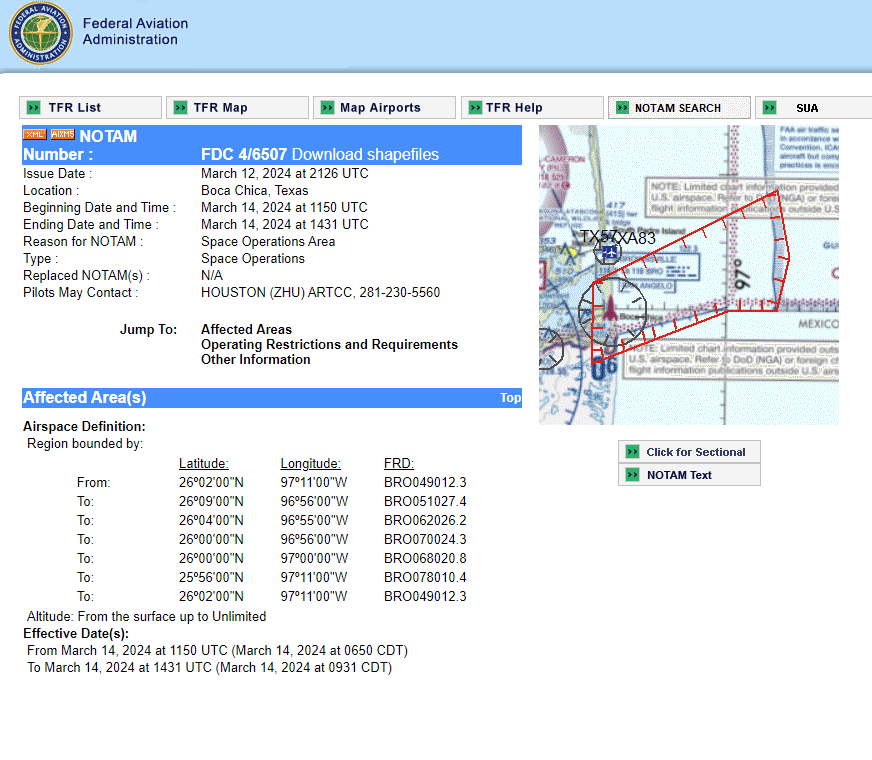Click the 'Longitude:' column header
Image resolution: width=872 pixels, height=760 pixels.
coord(310,463)
